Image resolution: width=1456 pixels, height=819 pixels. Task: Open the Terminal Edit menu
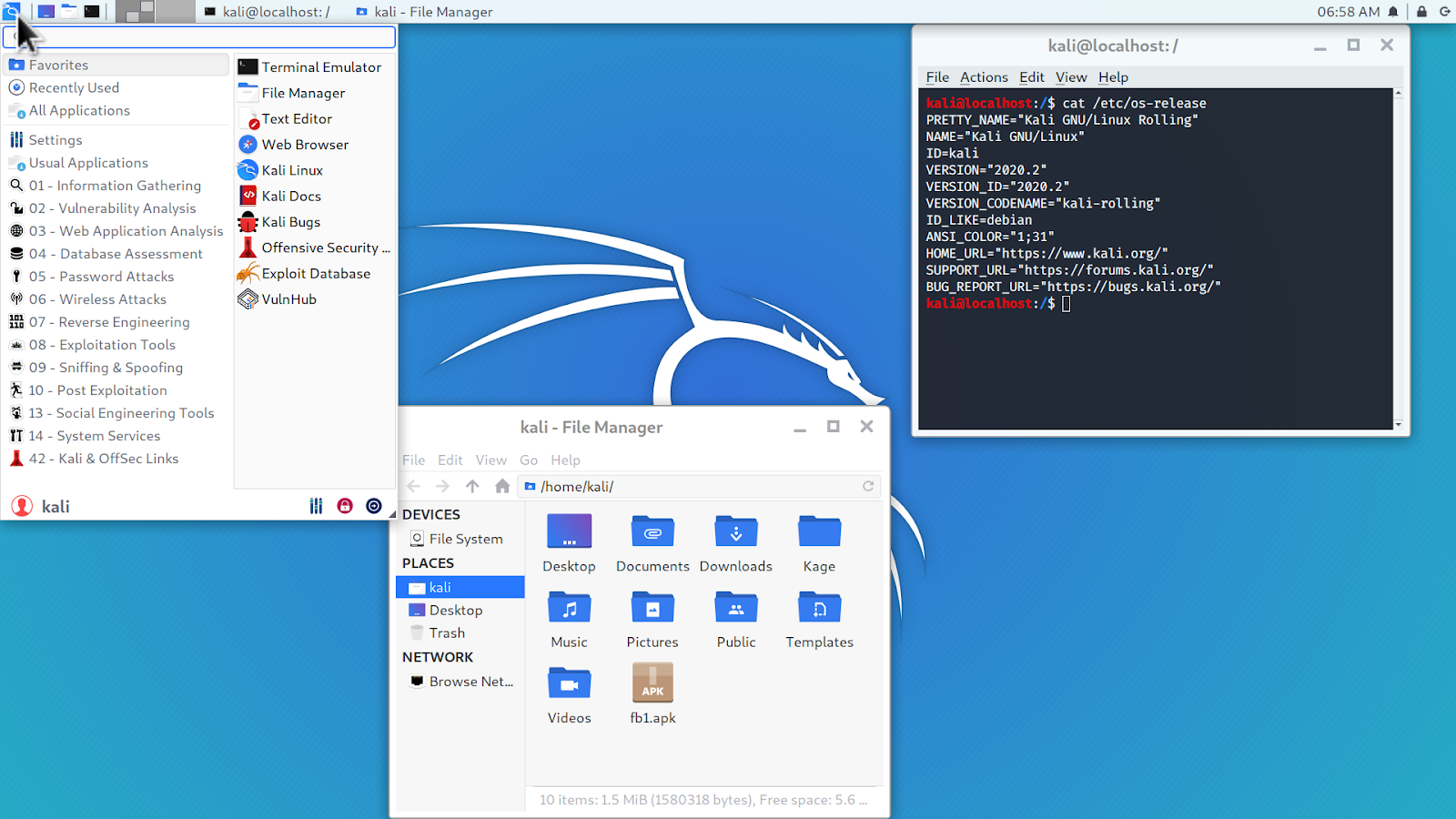point(1032,77)
